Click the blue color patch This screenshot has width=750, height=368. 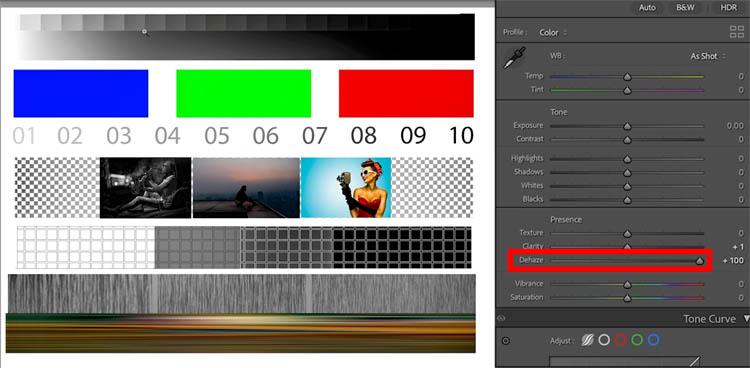pyautogui.click(x=81, y=93)
